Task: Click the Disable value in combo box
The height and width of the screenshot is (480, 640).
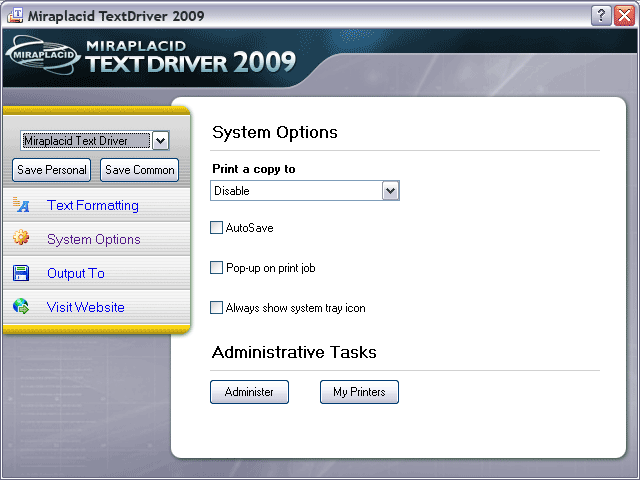Action: (x=232, y=191)
